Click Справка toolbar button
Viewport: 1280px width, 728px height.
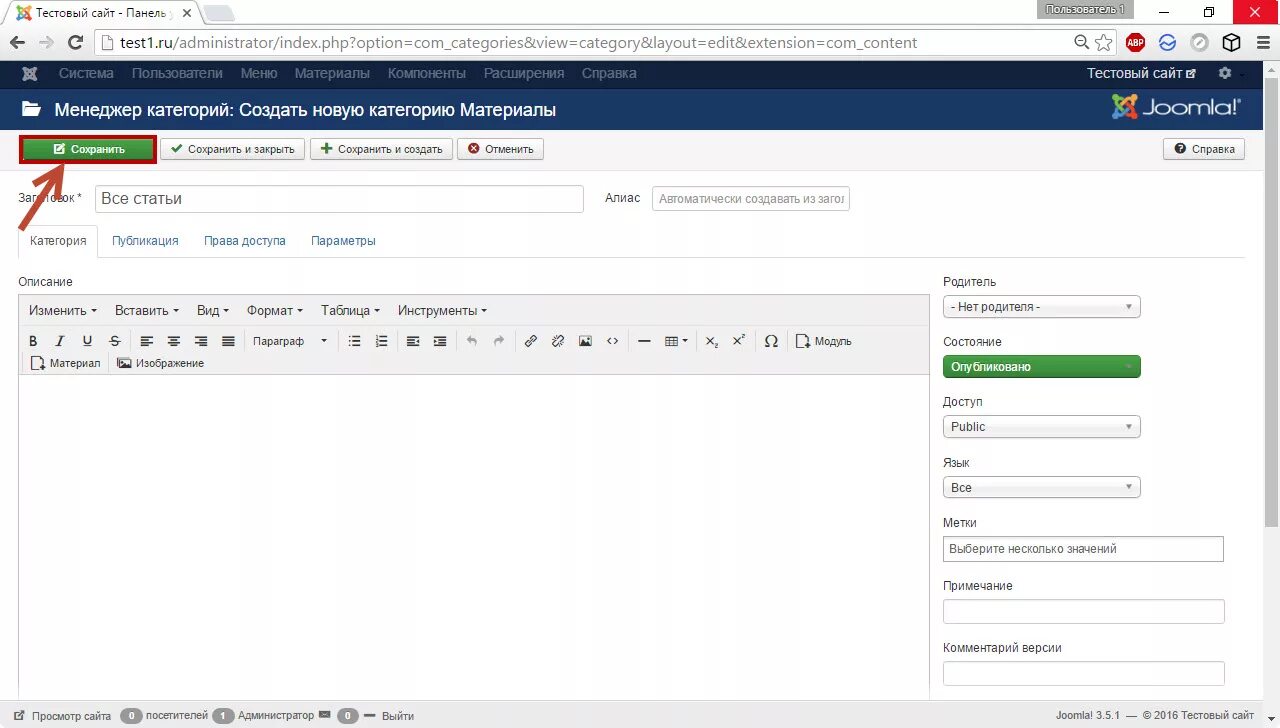click(1204, 149)
